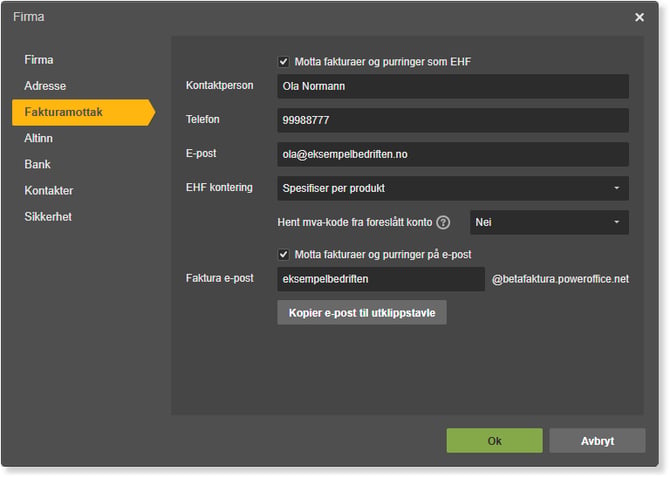The height and width of the screenshot is (478, 670).
Task: Click the EHF kontering label
Action: tap(219, 188)
